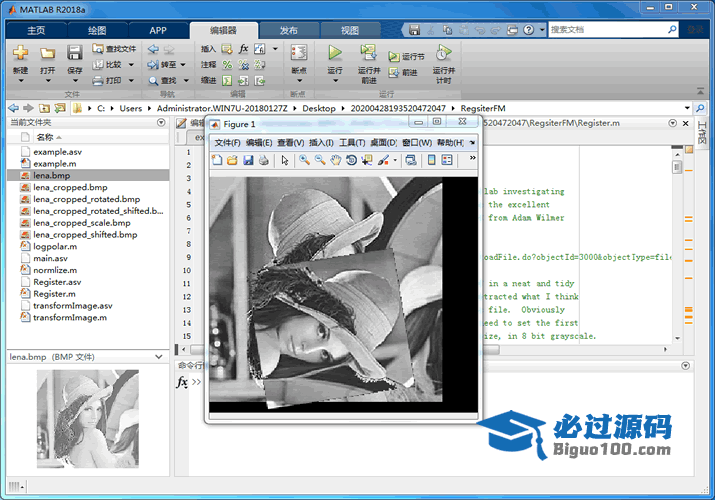Activate the Rotate 3D tool in Figure 1
The width and height of the screenshot is (715, 500).
coord(352,160)
